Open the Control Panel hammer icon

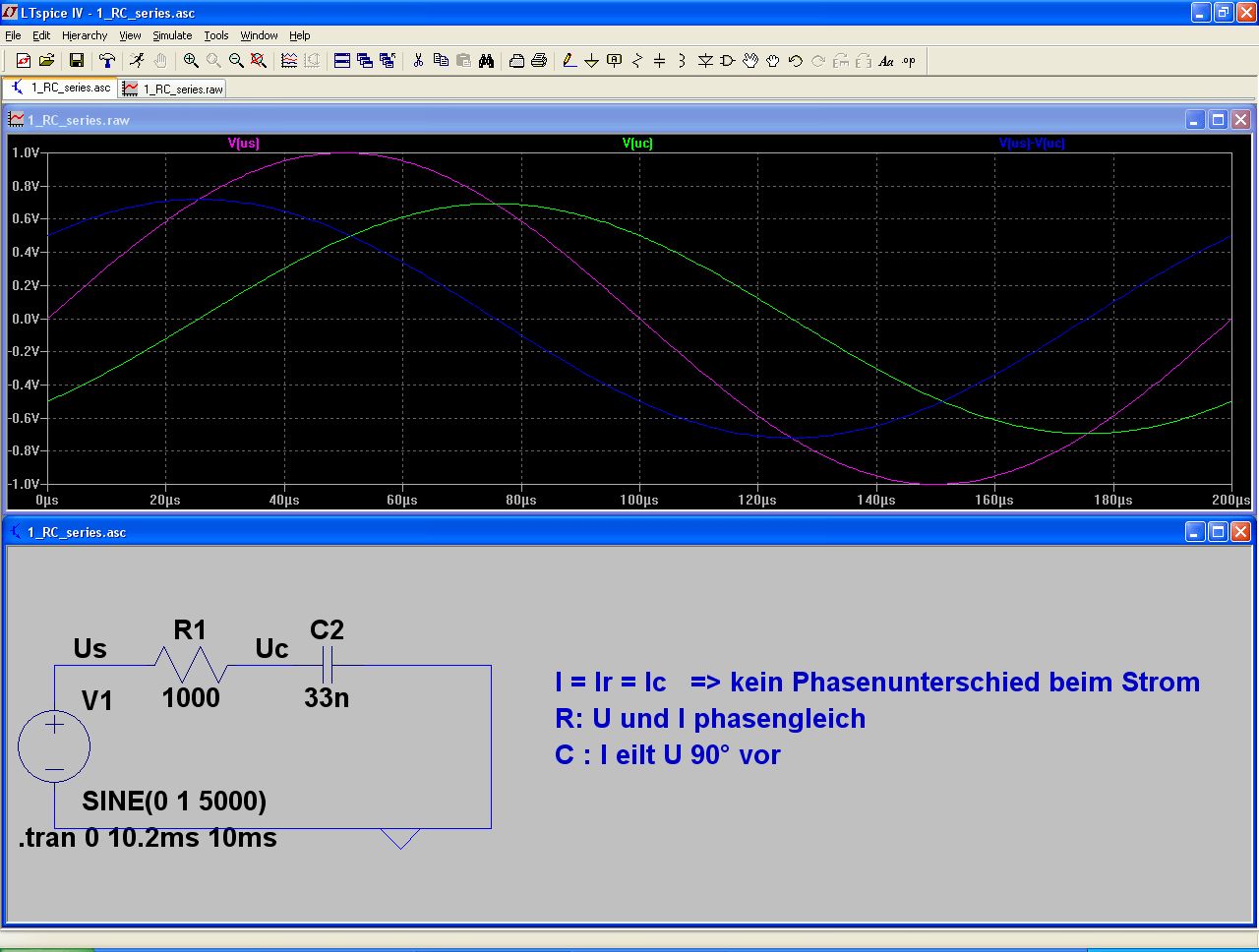tap(107, 61)
